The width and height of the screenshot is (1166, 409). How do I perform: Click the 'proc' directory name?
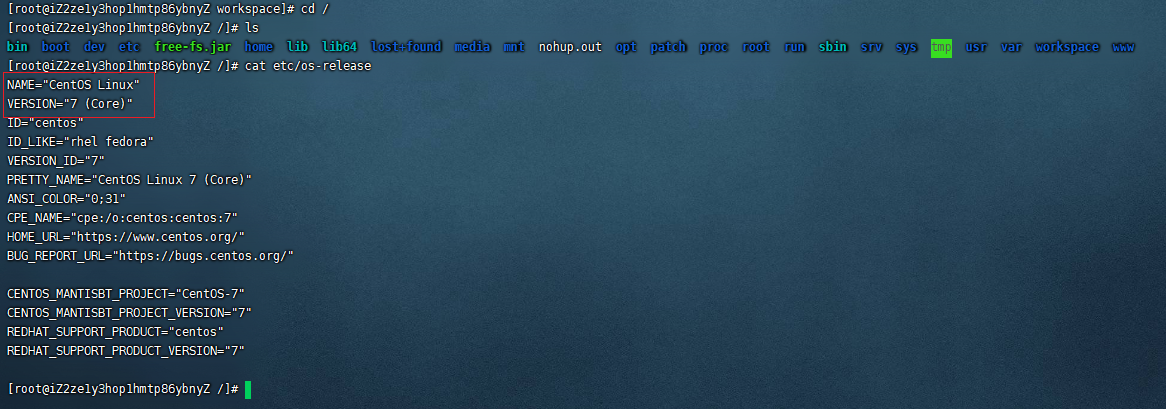[714, 47]
